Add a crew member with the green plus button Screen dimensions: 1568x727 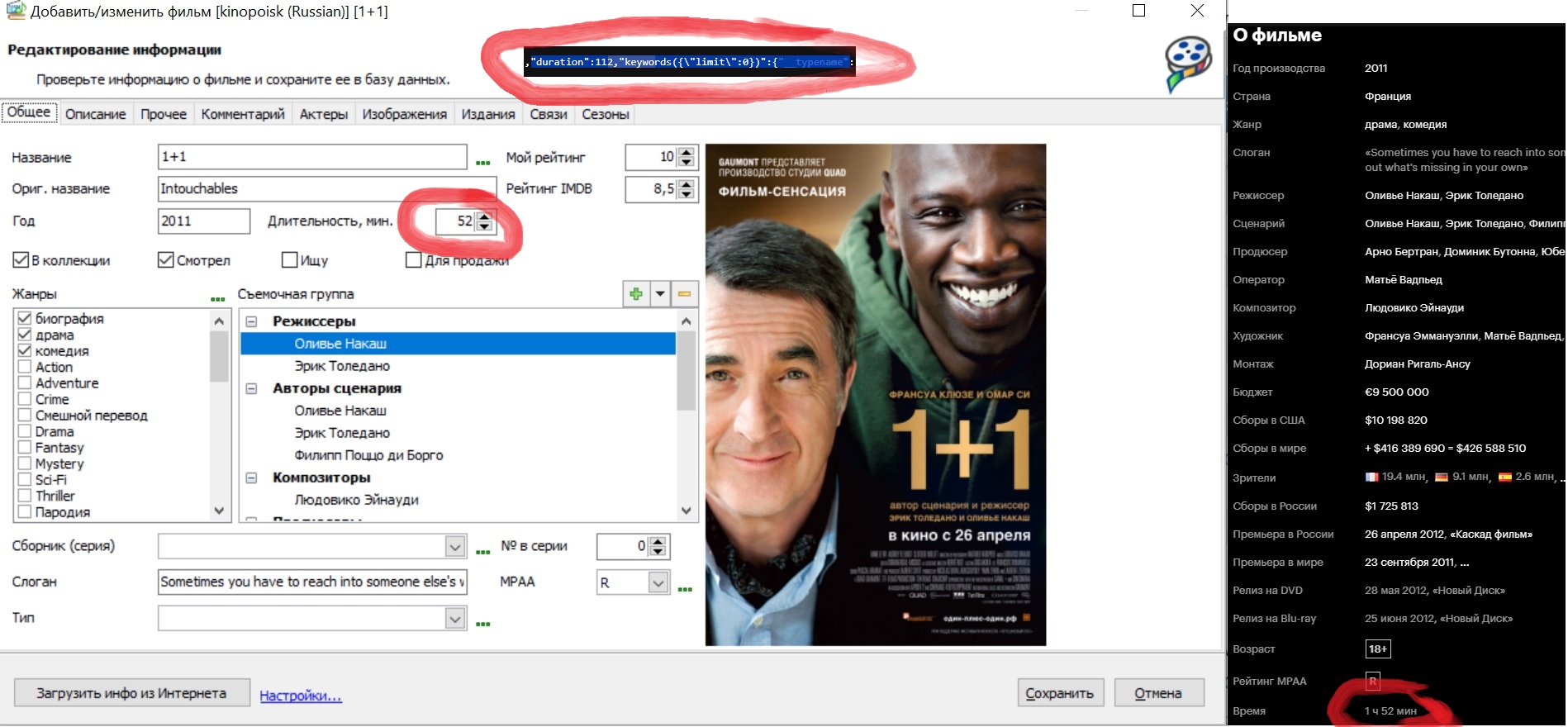click(635, 293)
